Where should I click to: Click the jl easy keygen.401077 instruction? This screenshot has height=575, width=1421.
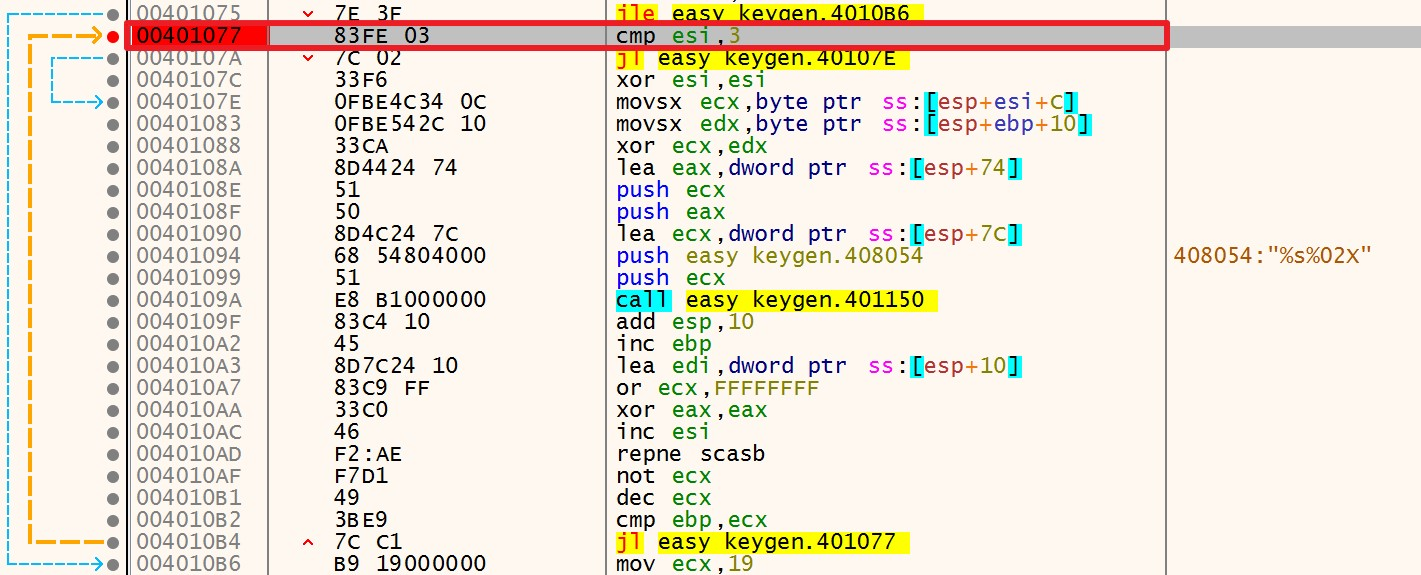point(762,542)
